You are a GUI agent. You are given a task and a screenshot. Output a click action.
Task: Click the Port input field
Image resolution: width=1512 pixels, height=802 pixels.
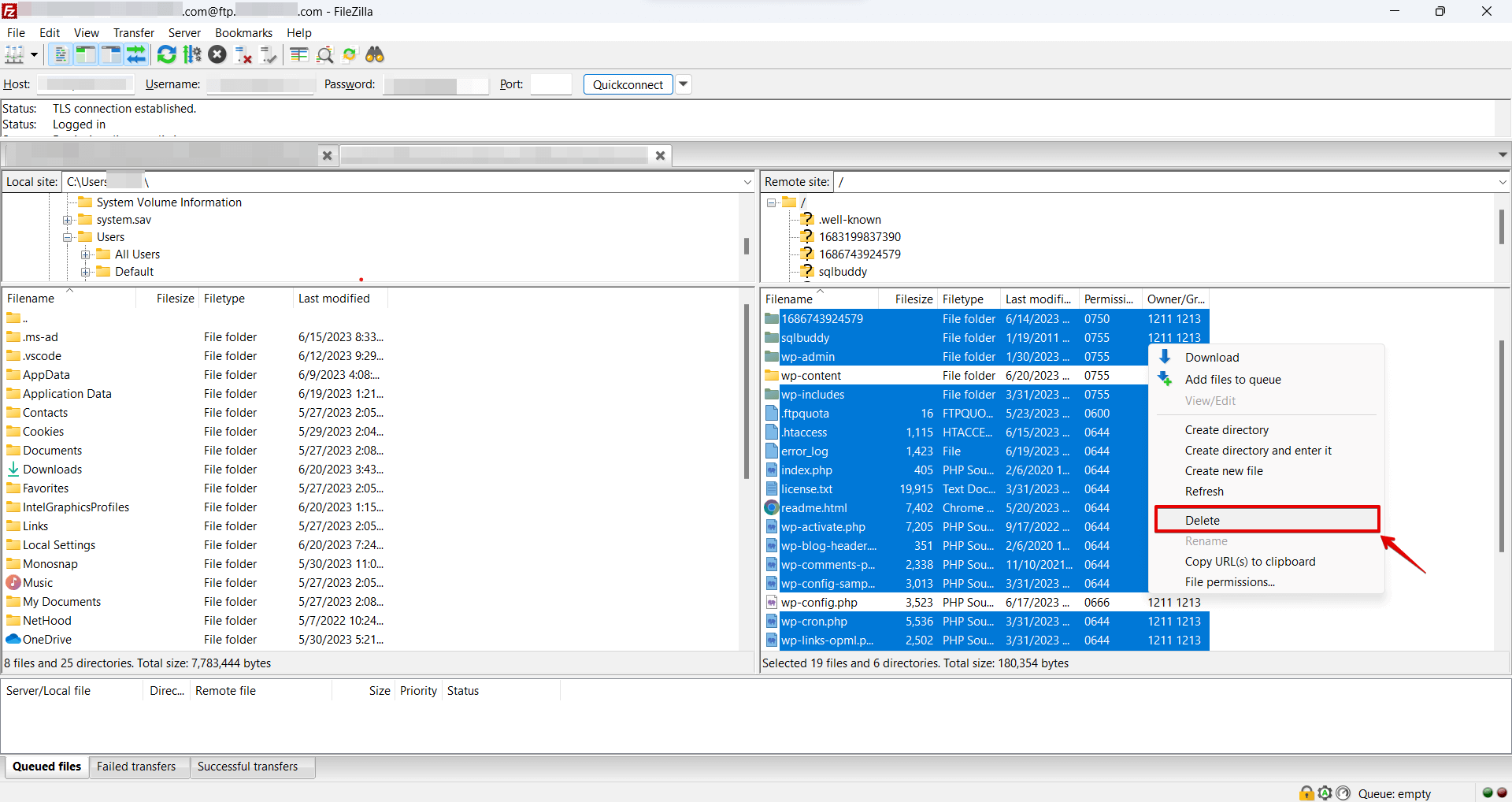point(550,84)
